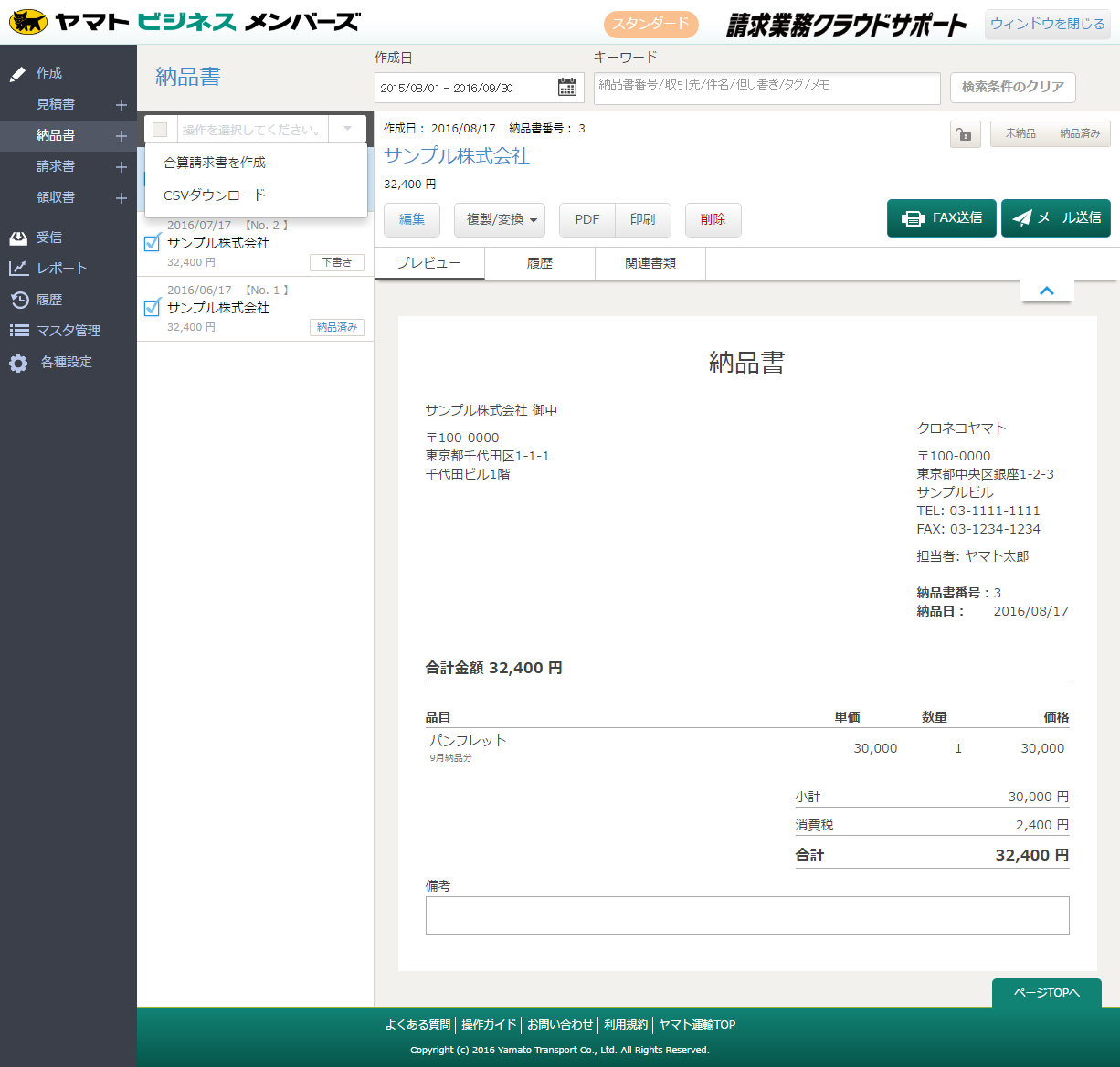The image size is (1120, 1067).
Task: Open the bulk action dropdown arrow
Action: 347,129
